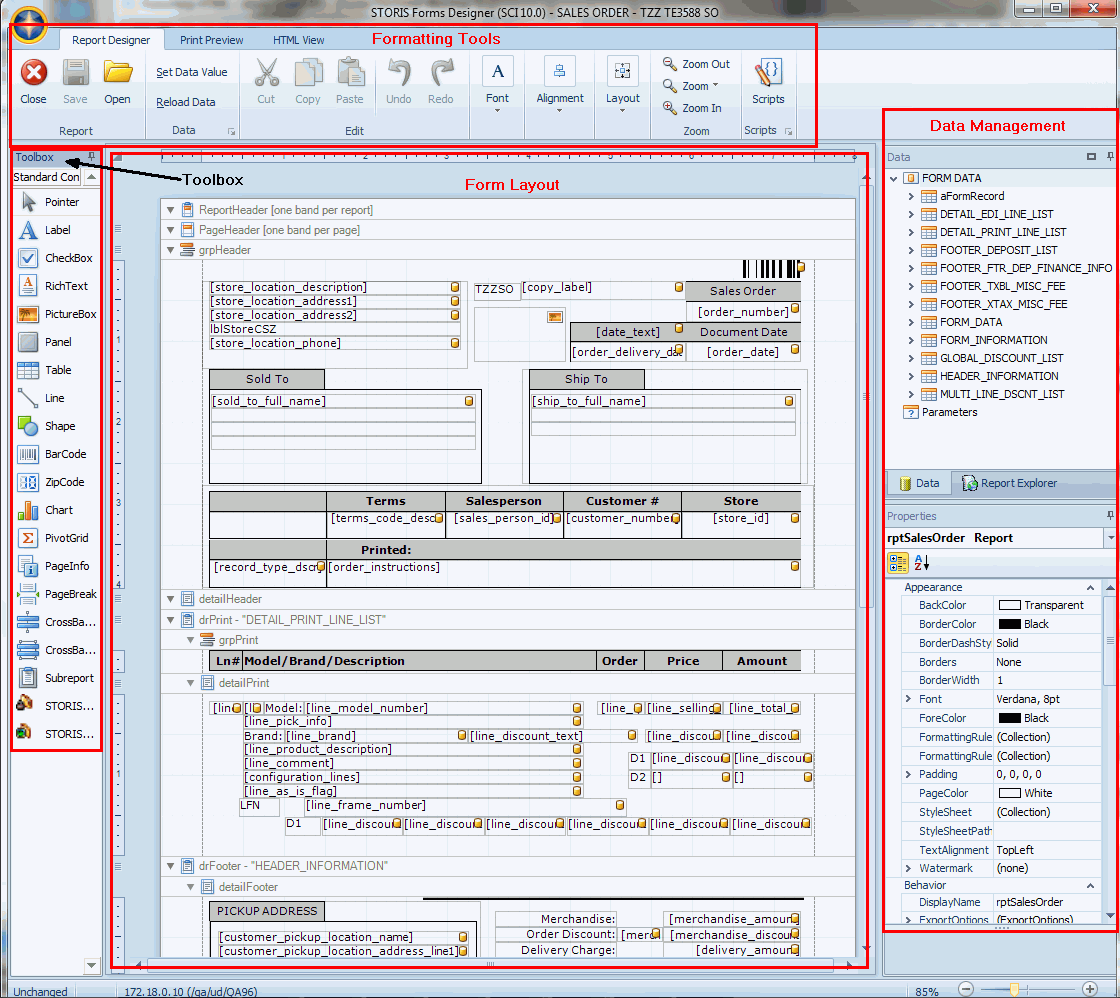The height and width of the screenshot is (998, 1120).
Task: Switch to the Print Preview tab
Action: [x=210, y=40]
